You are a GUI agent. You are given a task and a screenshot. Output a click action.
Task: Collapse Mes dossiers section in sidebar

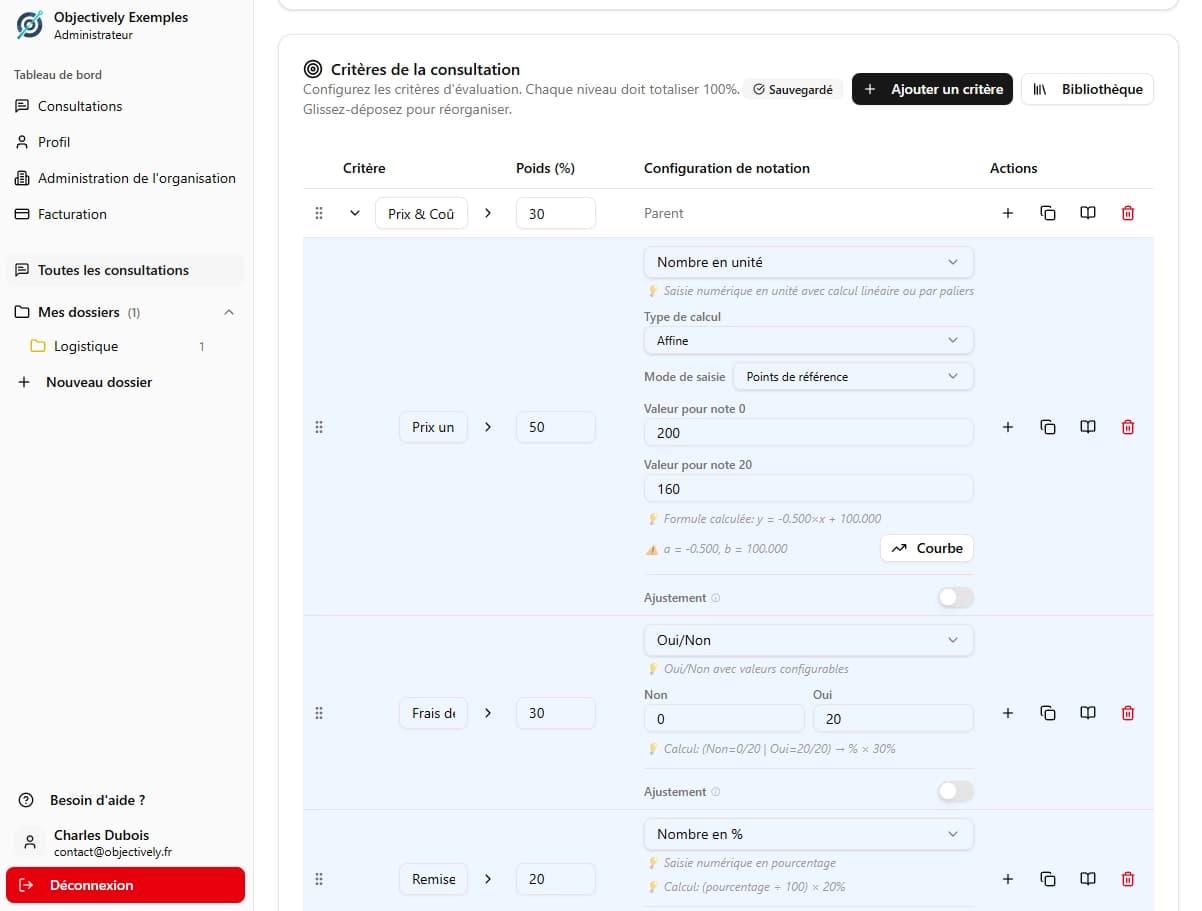click(229, 312)
